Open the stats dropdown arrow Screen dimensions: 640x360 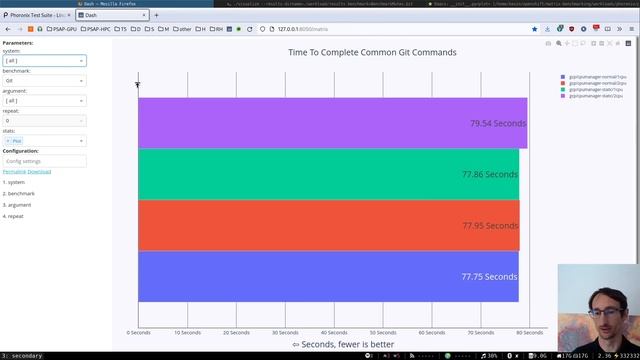point(81,141)
